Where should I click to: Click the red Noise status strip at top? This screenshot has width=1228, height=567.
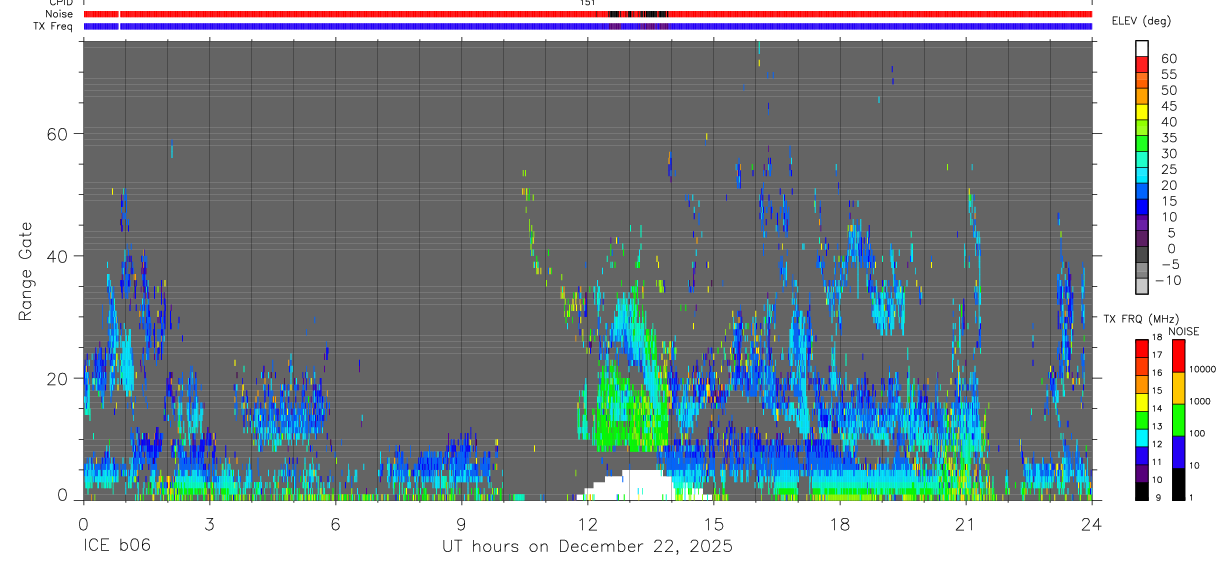(587, 14)
